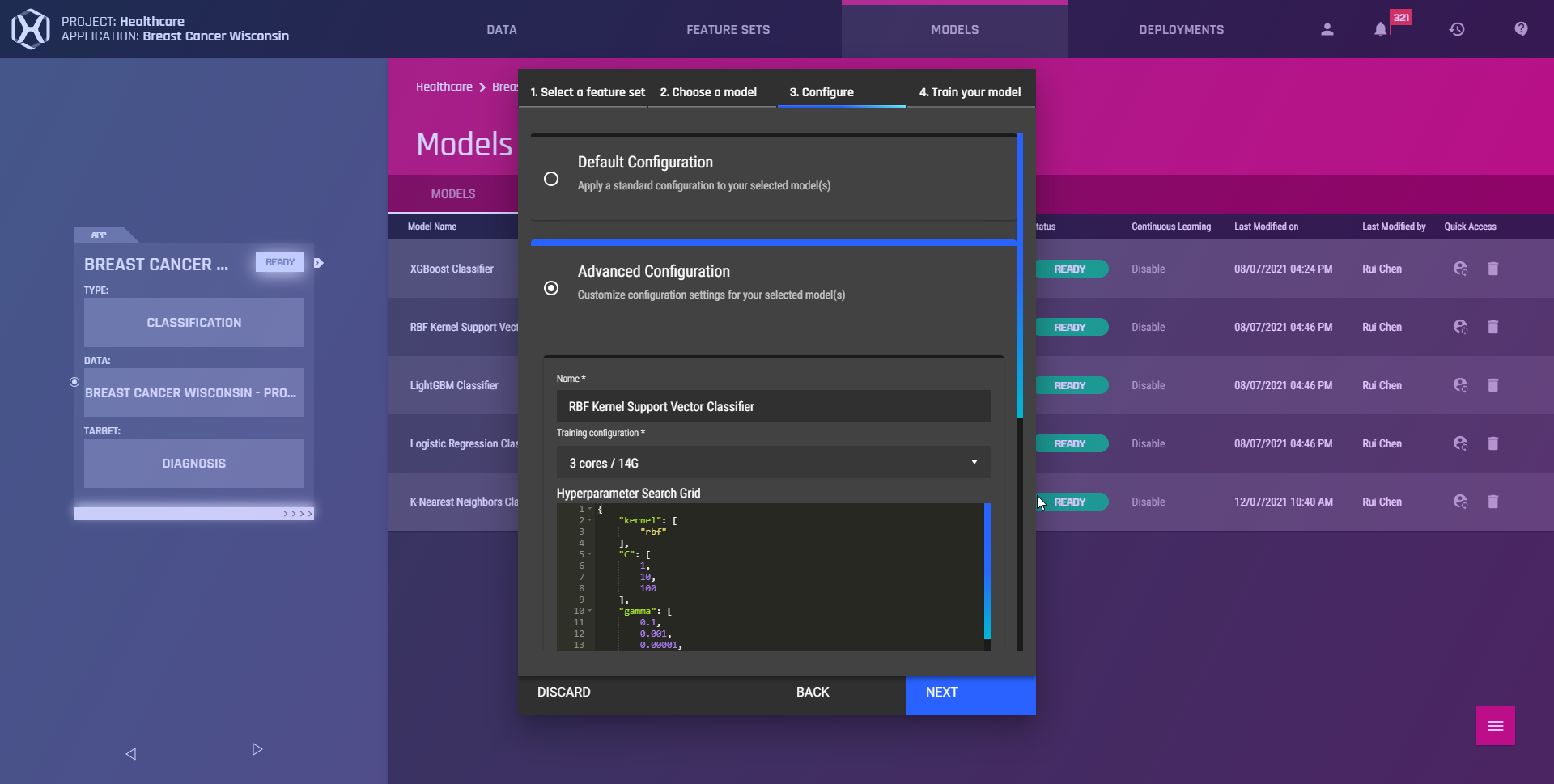This screenshot has height=784, width=1554.
Task: Click the model Name input field
Action: (774, 406)
